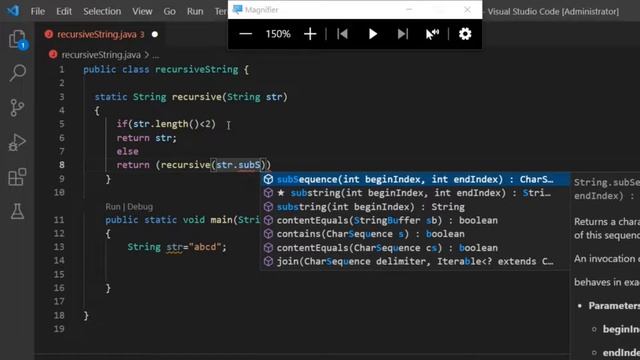This screenshot has width=640, height=360.
Task: Click line number 8 in gutter
Action: (x=62, y=165)
